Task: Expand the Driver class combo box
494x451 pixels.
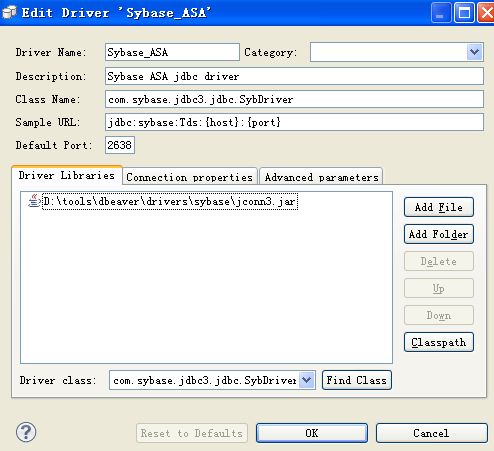Action: click(306, 380)
